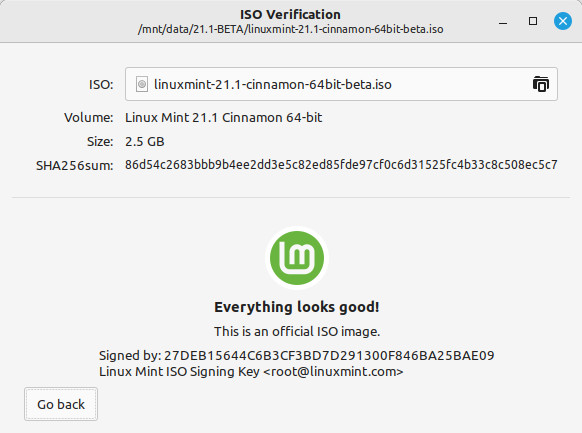Click the green Linux Mint logo
This screenshot has width=582, height=433.
tap(297, 258)
